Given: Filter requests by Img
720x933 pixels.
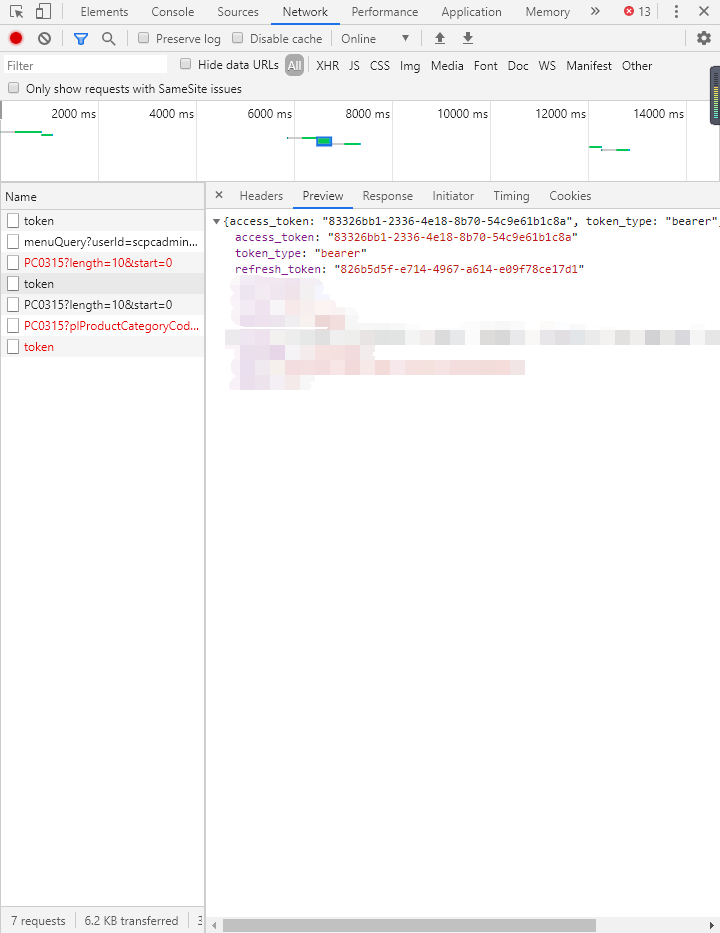Looking at the screenshot, I should (409, 65).
